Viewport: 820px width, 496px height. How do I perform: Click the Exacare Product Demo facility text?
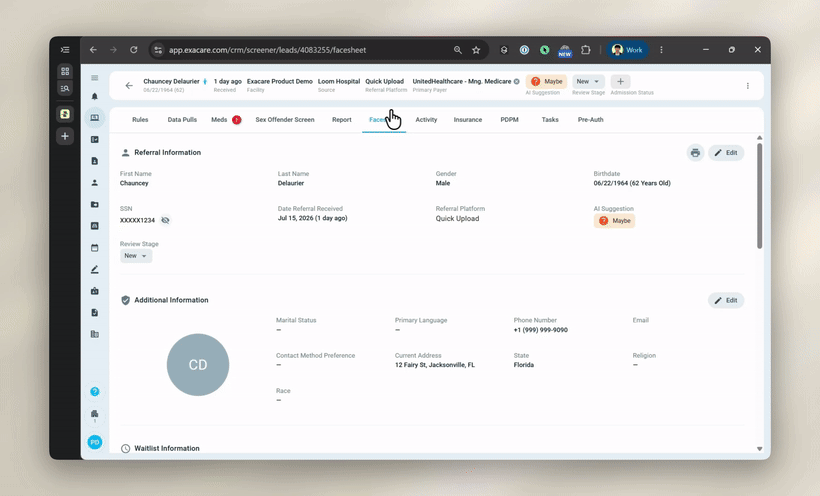click(280, 81)
